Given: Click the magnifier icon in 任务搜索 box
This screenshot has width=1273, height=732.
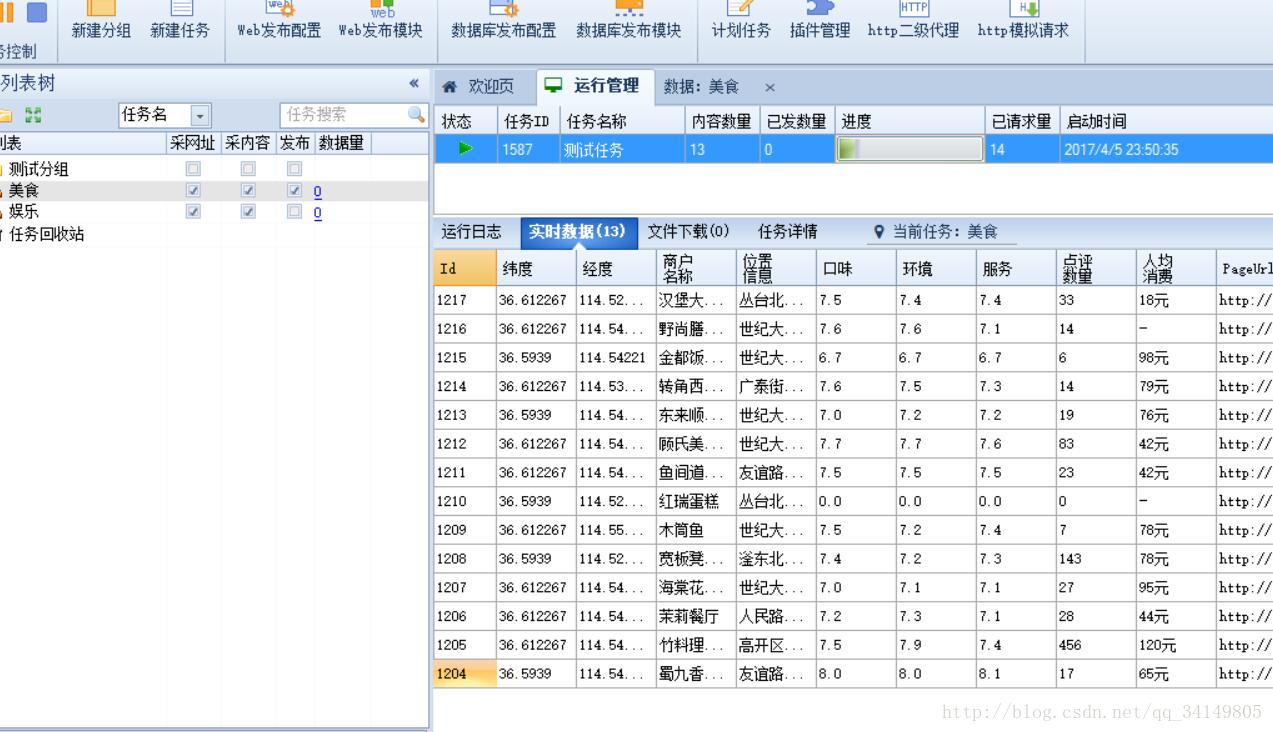Looking at the screenshot, I should coord(417,115).
